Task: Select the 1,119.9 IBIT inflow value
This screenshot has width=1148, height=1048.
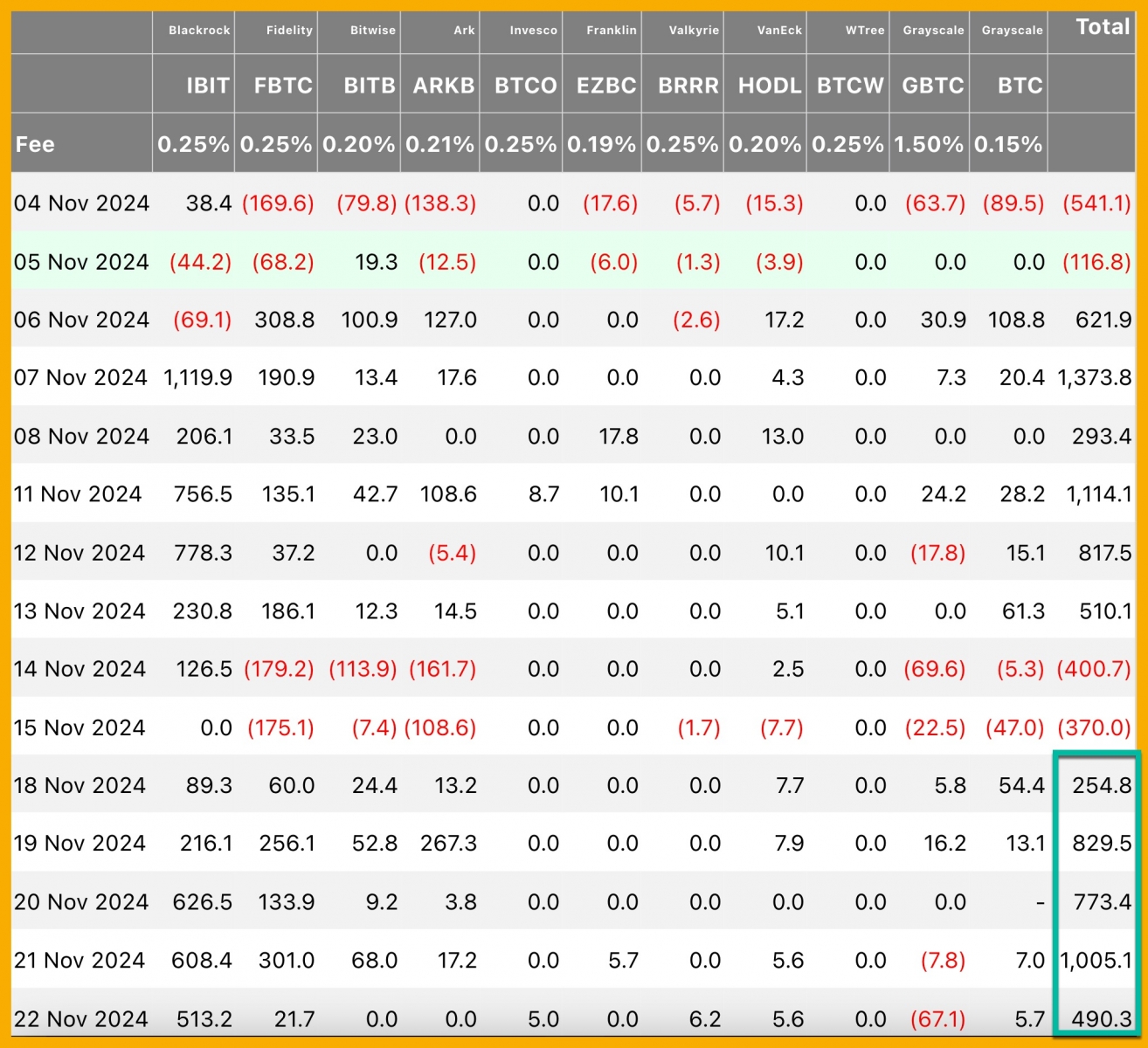Action: [197, 378]
